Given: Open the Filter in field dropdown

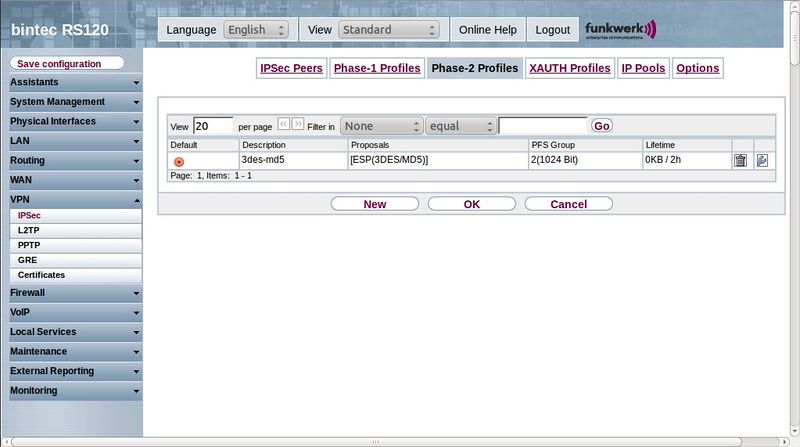Looking at the screenshot, I should click(381, 126).
